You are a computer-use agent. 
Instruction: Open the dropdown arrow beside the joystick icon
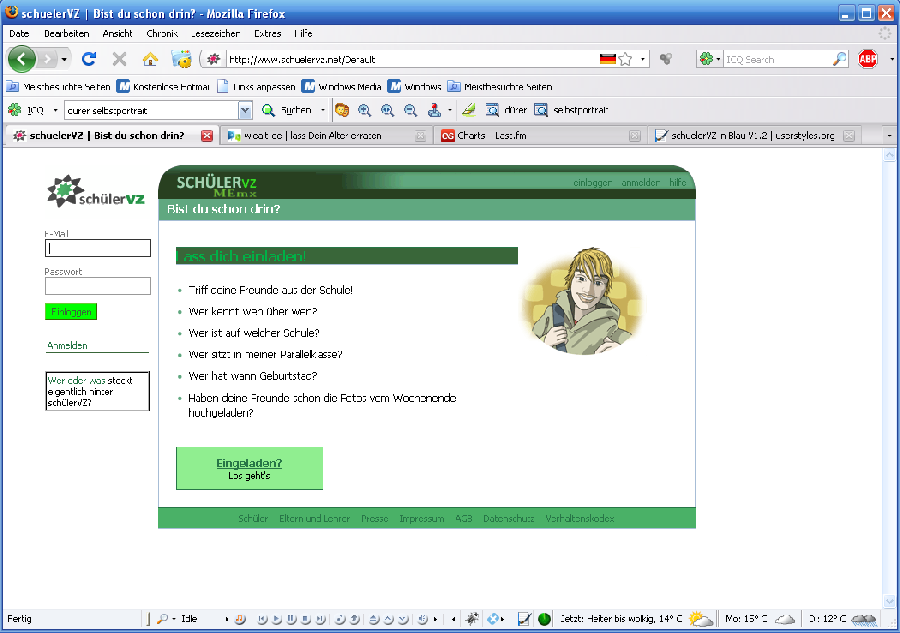click(449, 110)
